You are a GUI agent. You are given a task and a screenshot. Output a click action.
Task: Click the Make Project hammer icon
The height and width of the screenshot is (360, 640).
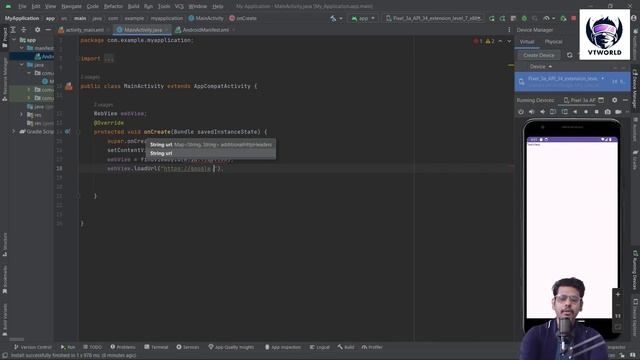[x=333, y=18]
